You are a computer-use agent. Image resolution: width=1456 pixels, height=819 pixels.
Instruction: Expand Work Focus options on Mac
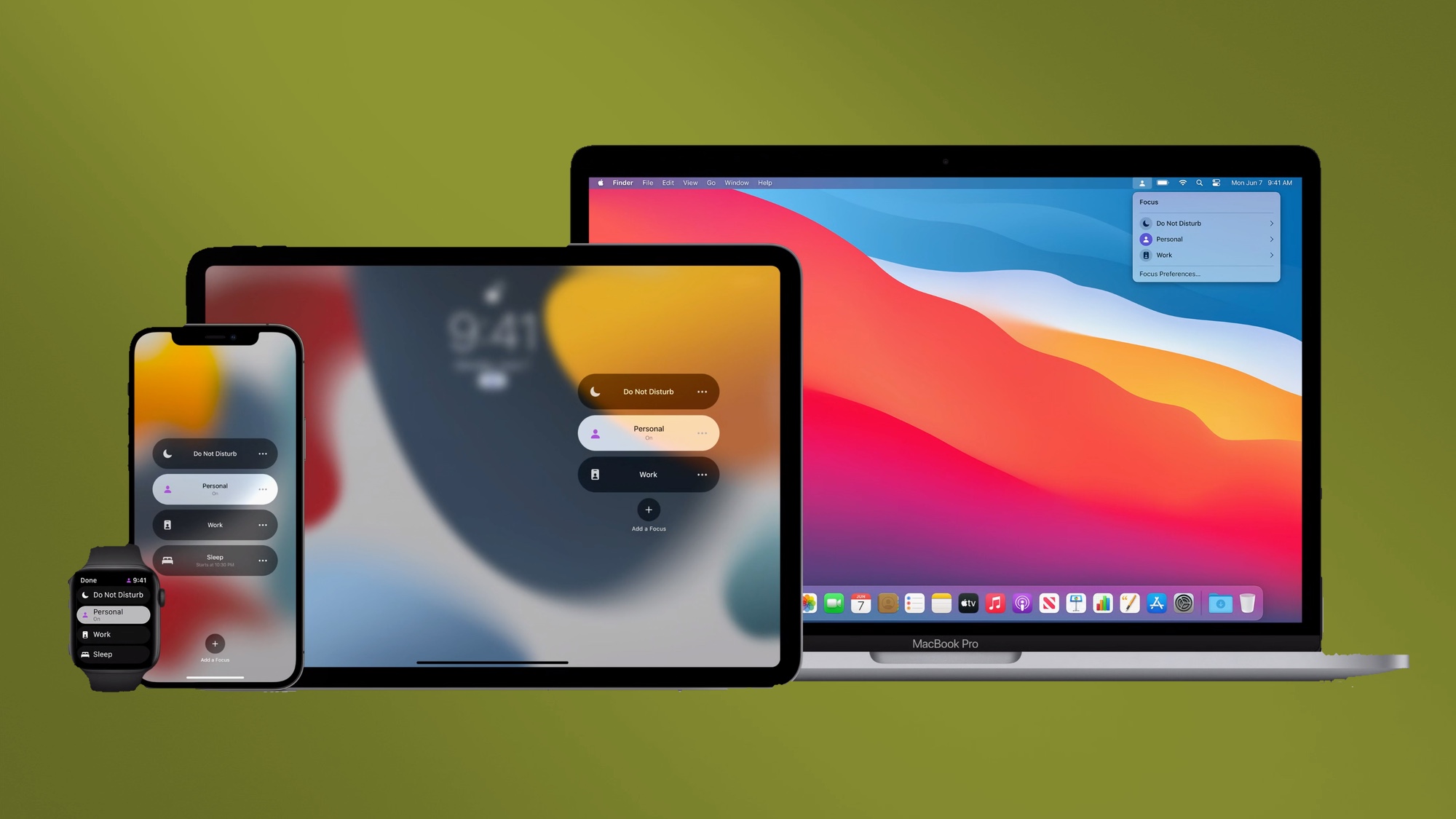[1270, 254]
